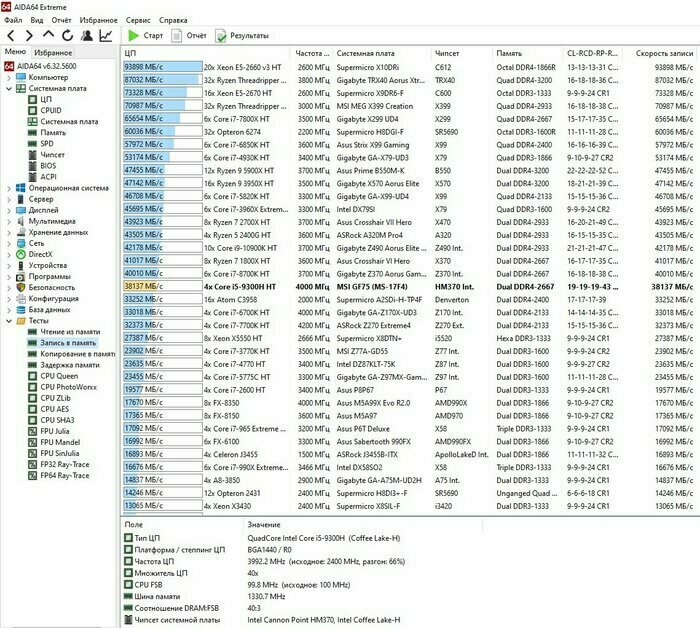Expand the Компьютер tree node
The width and height of the screenshot is (700, 628).
9,77
